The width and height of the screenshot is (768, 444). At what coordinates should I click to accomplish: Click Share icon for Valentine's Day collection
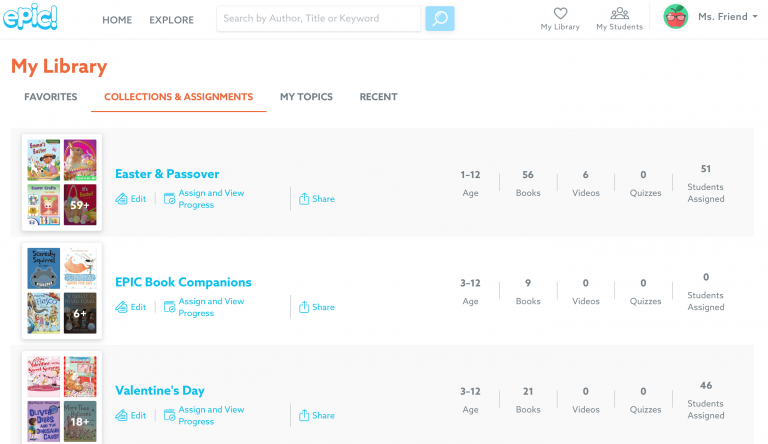305,415
